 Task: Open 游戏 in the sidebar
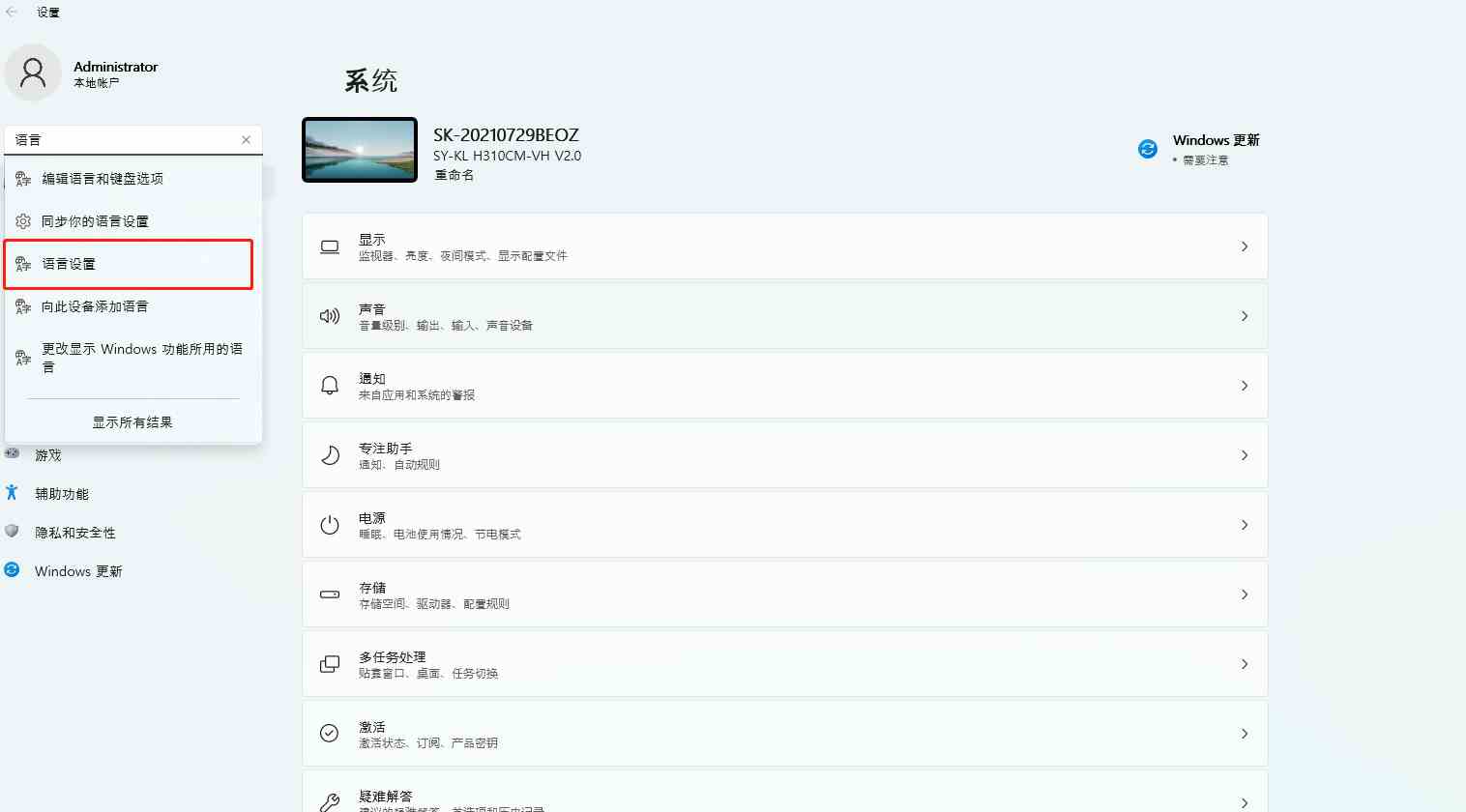48,455
